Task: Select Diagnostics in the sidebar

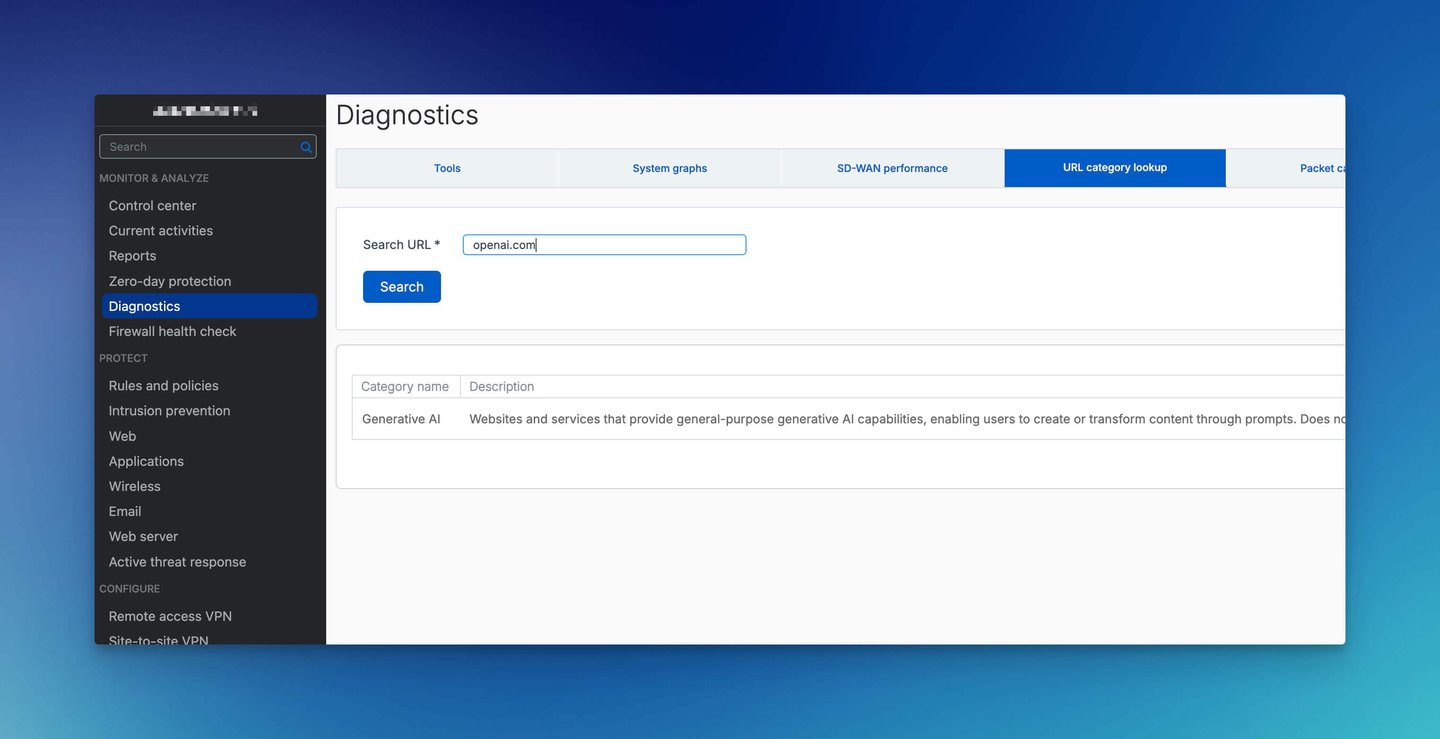Action: tap(210, 306)
